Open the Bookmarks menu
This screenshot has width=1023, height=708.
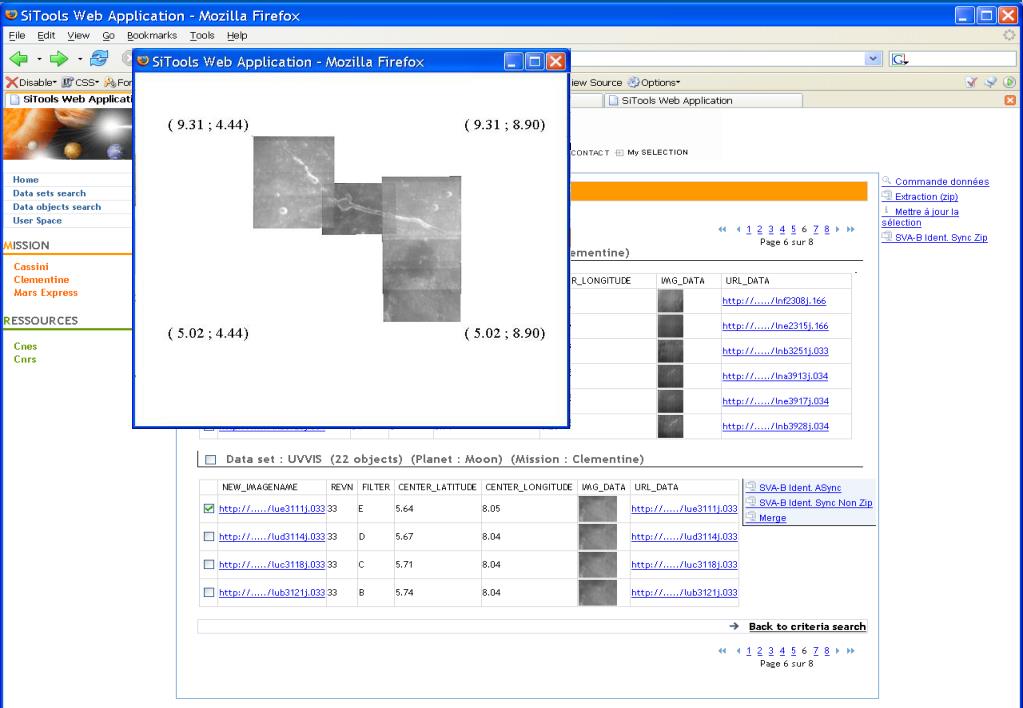pos(151,35)
